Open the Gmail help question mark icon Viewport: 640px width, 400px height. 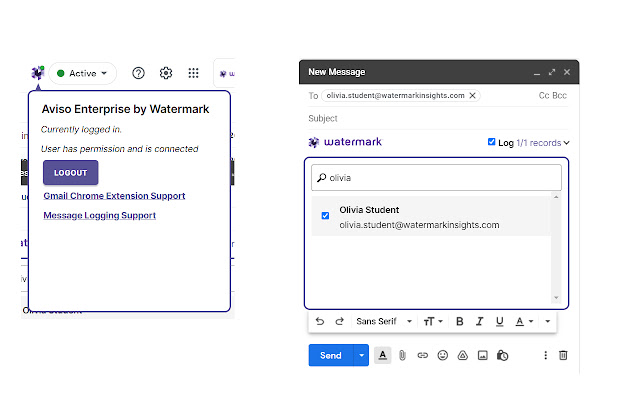point(138,73)
